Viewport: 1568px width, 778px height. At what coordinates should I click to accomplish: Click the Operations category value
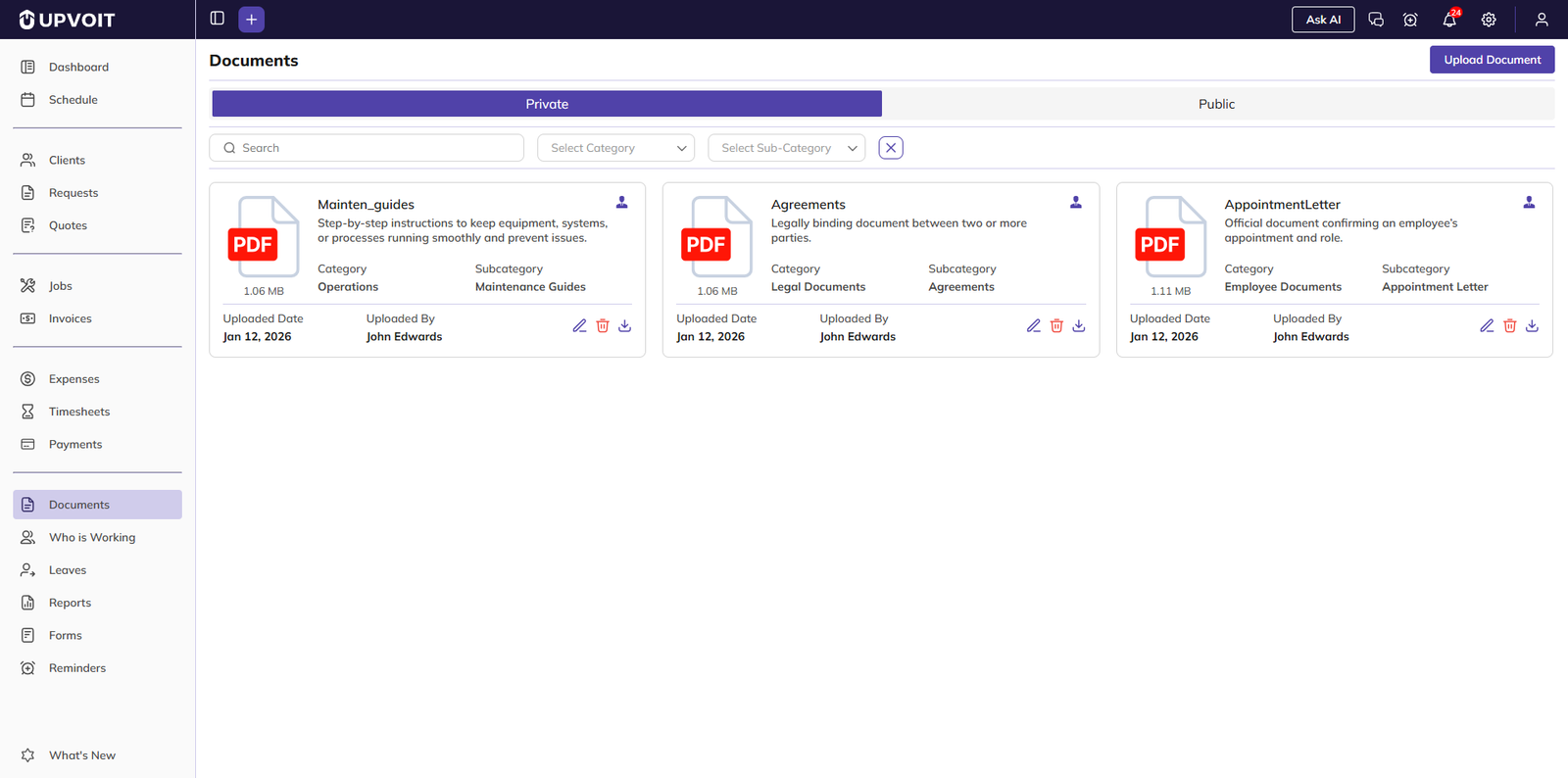click(348, 287)
